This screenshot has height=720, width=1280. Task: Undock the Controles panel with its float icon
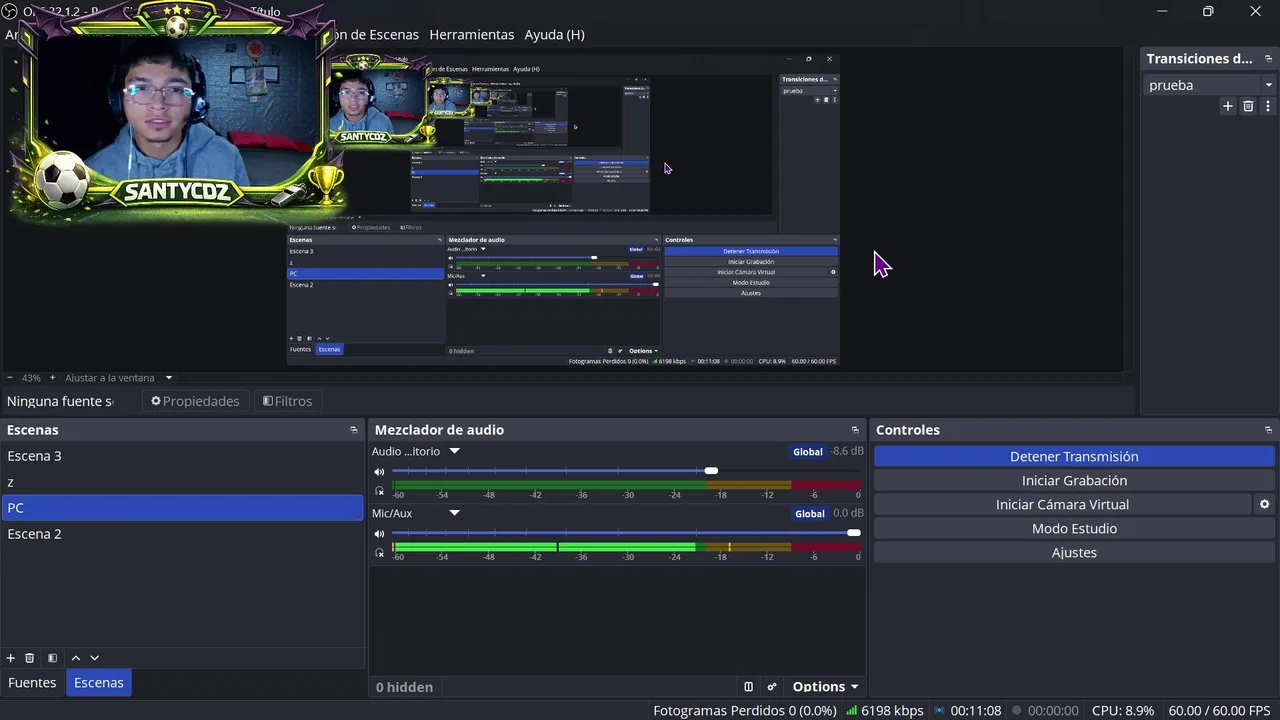[x=1268, y=430]
